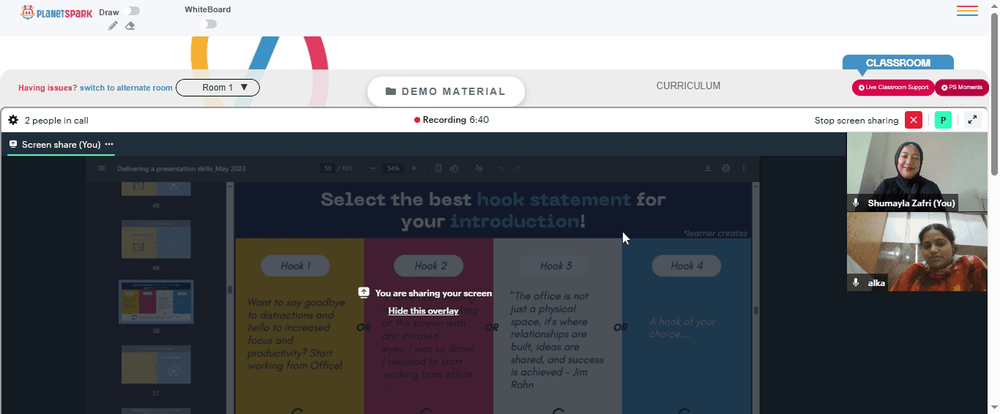Viewport: 1000px width, 414px height.
Task: Select the eraser tool
Action: [x=130, y=26]
